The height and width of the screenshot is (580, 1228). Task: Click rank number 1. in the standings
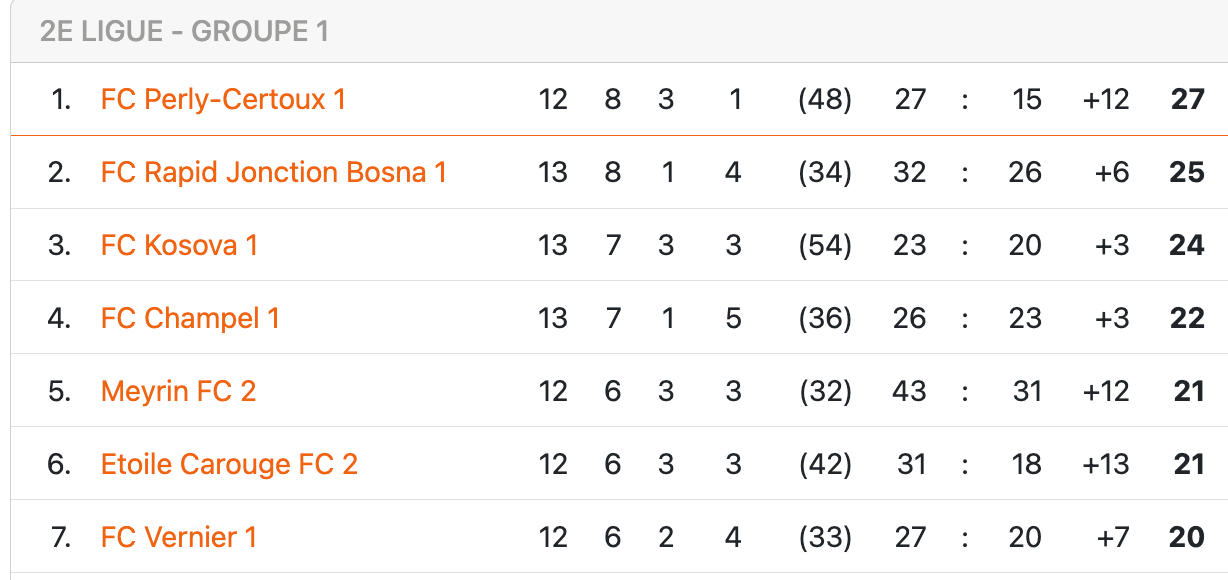point(62,99)
